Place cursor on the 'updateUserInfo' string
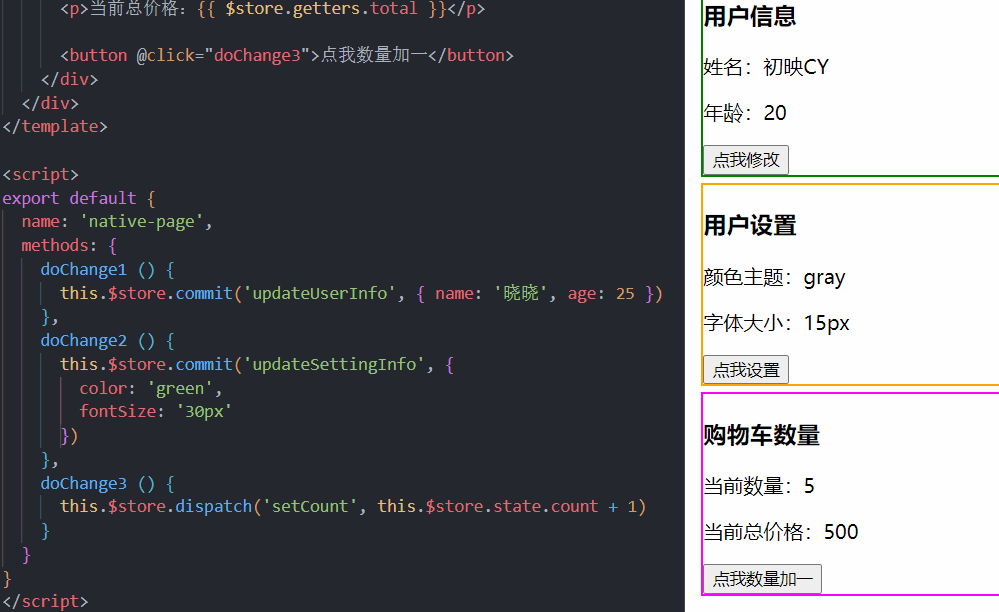The width and height of the screenshot is (999, 612). pyautogui.click(x=319, y=294)
